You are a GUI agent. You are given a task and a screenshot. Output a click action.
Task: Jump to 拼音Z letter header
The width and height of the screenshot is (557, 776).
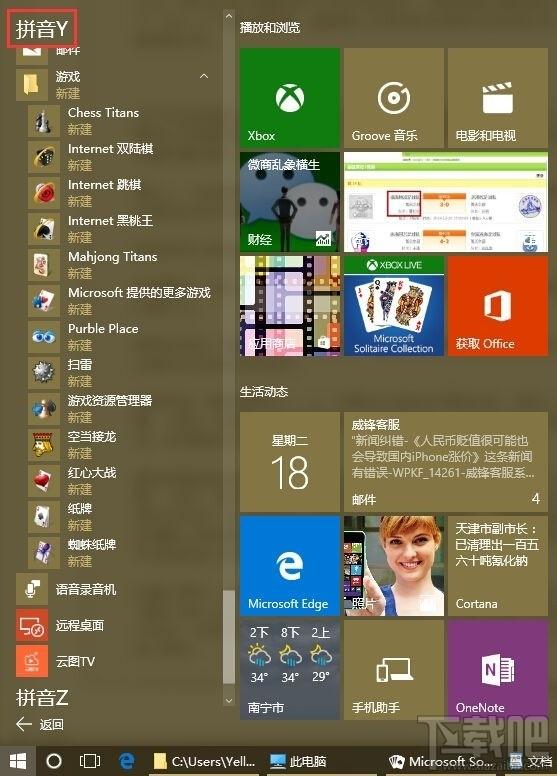[42, 697]
